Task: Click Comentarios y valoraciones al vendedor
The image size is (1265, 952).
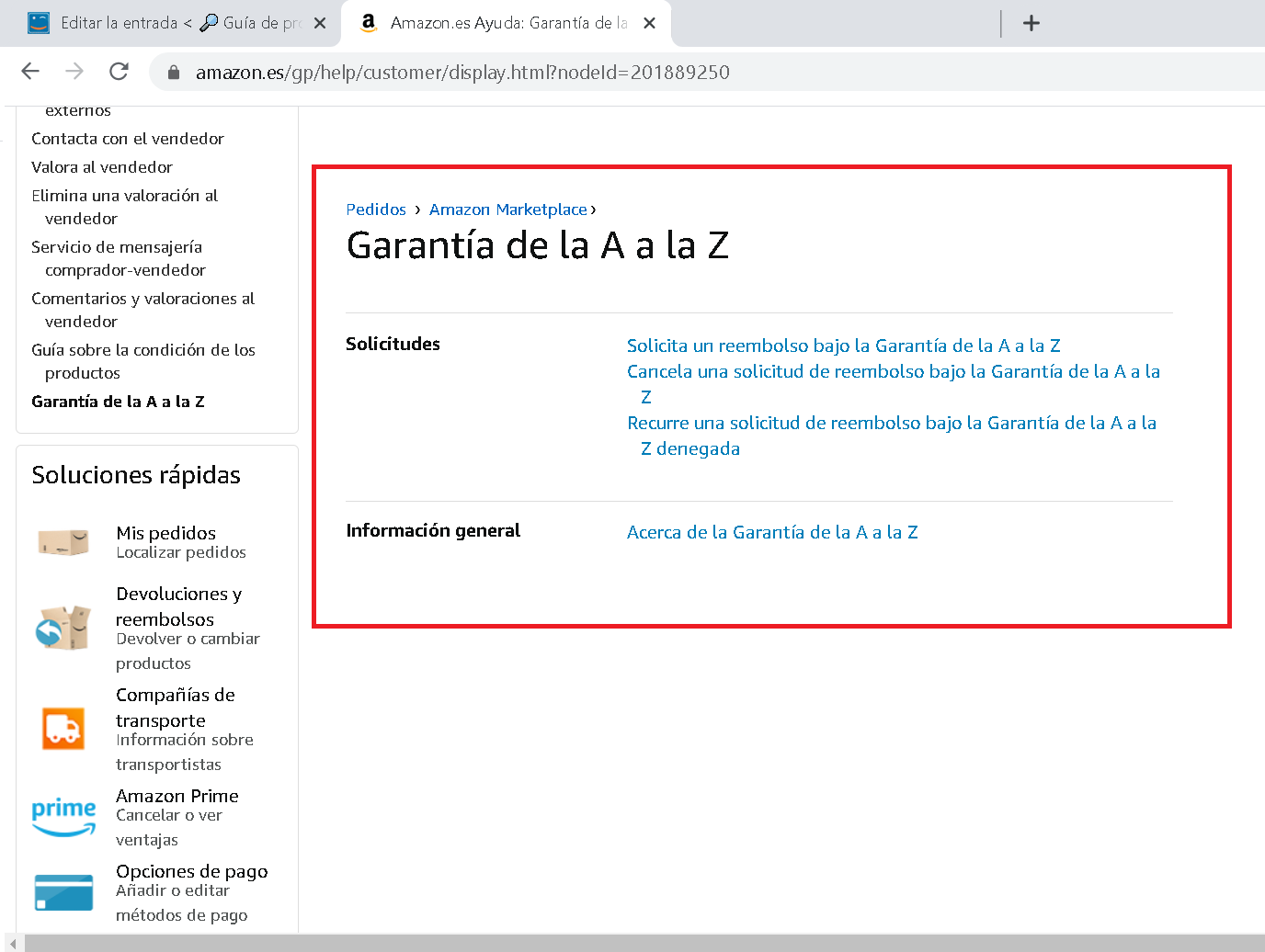Action: point(143,310)
